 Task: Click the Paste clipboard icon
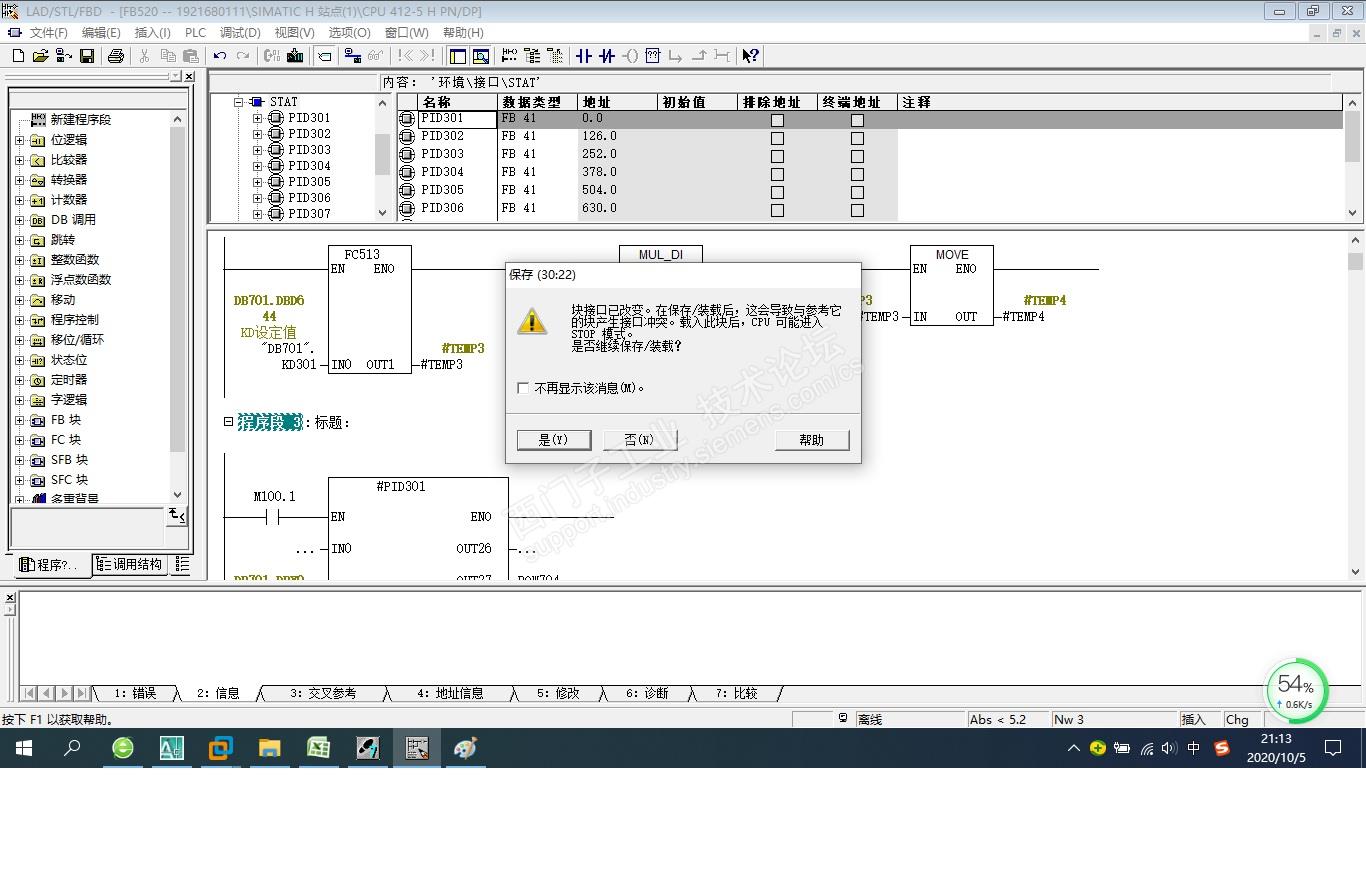191,56
